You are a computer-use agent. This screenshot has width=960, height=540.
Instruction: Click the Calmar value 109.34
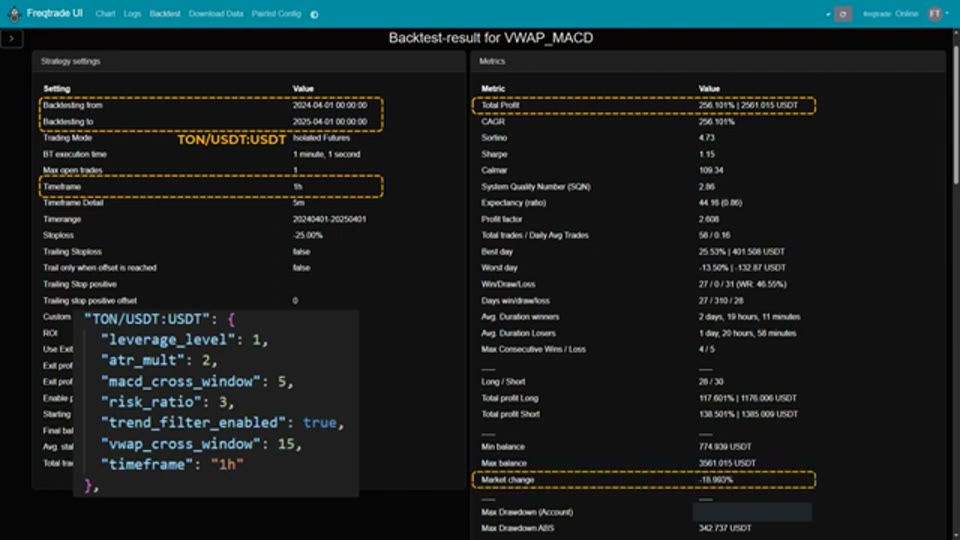[x=711, y=170]
